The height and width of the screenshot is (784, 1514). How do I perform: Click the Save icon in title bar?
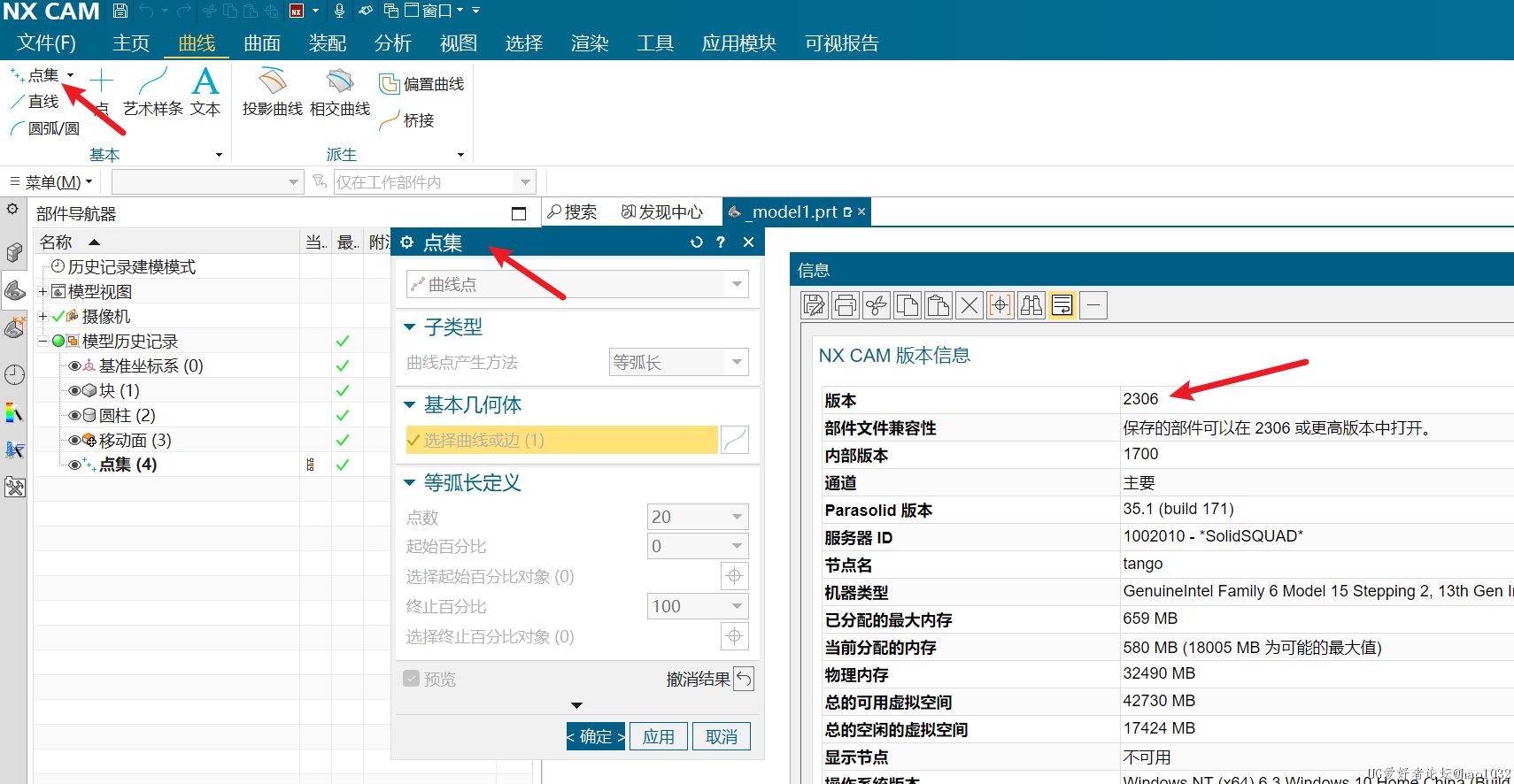click(120, 11)
